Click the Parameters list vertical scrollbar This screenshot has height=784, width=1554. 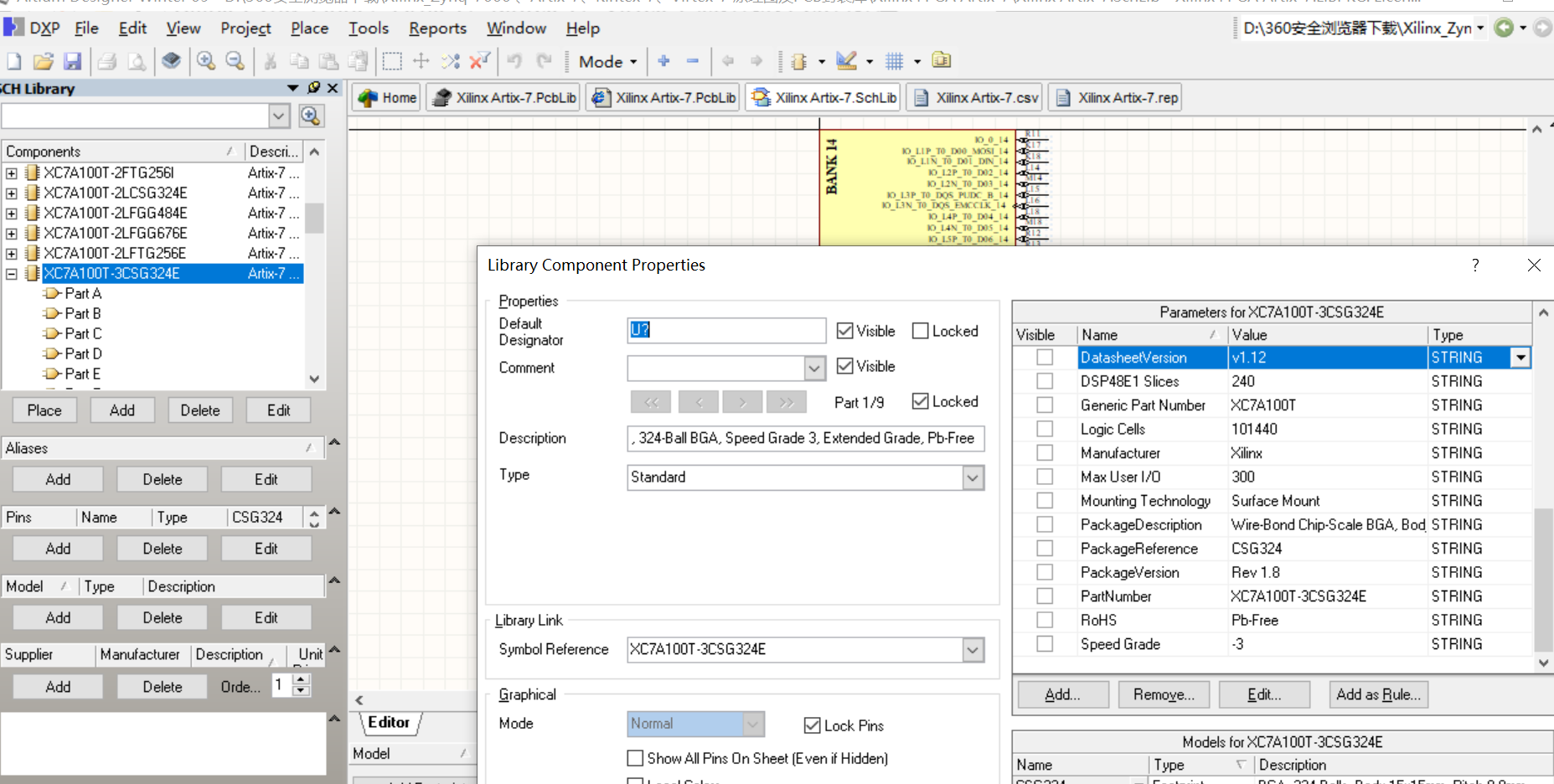[1543, 579]
